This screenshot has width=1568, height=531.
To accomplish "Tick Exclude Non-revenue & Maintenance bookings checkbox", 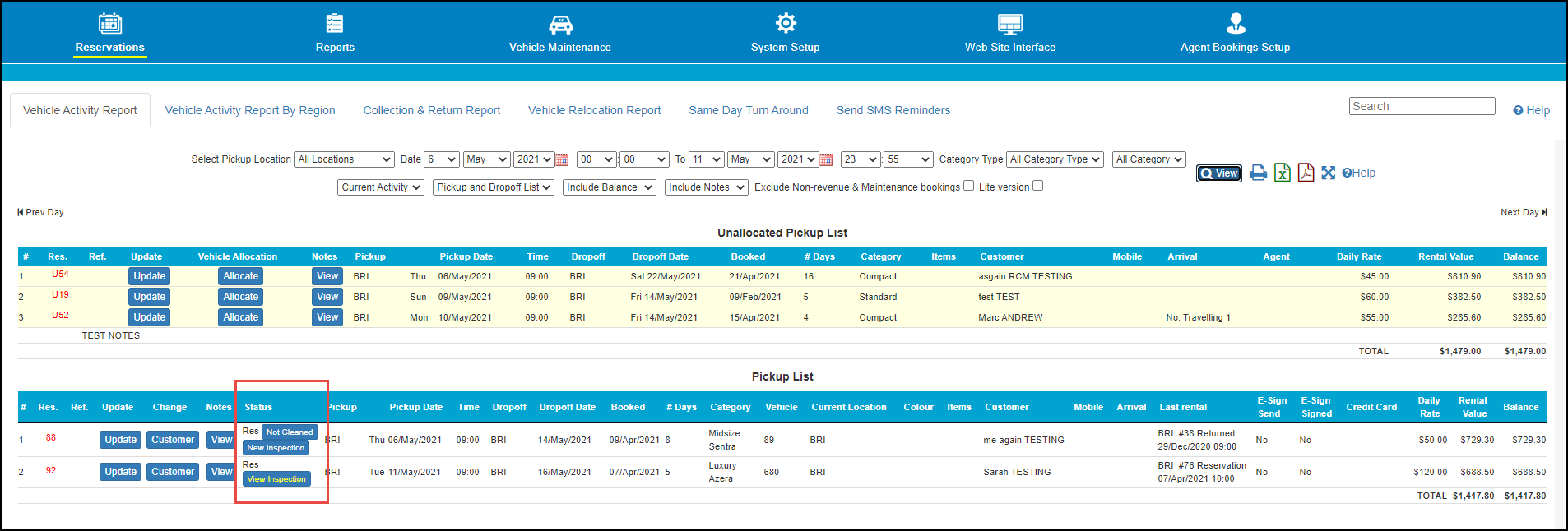I will (x=968, y=186).
